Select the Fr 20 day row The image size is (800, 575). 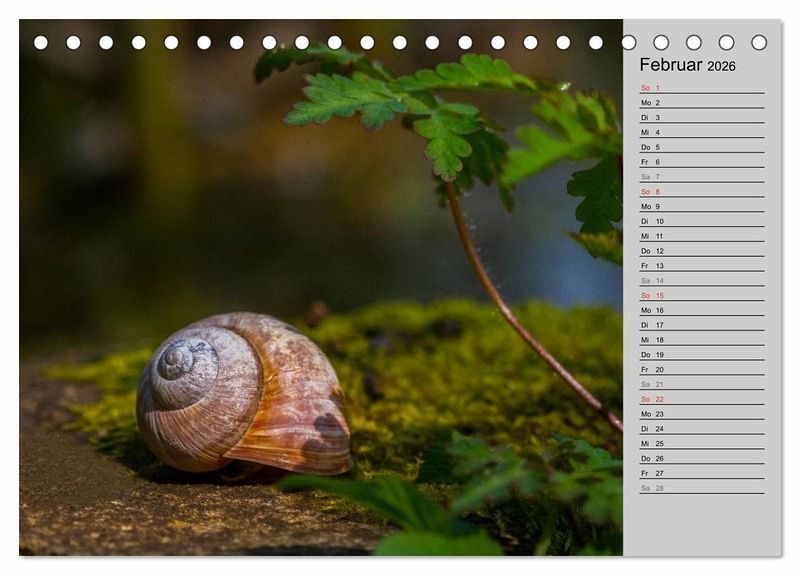[x=701, y=370]
